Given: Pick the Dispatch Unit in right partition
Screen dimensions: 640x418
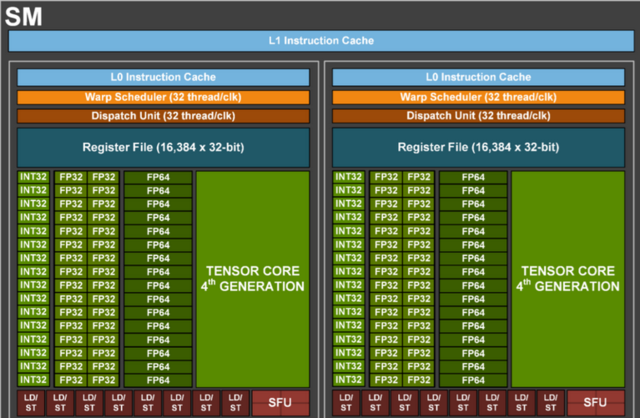Looking at the screenshot, I should point(478,116).
